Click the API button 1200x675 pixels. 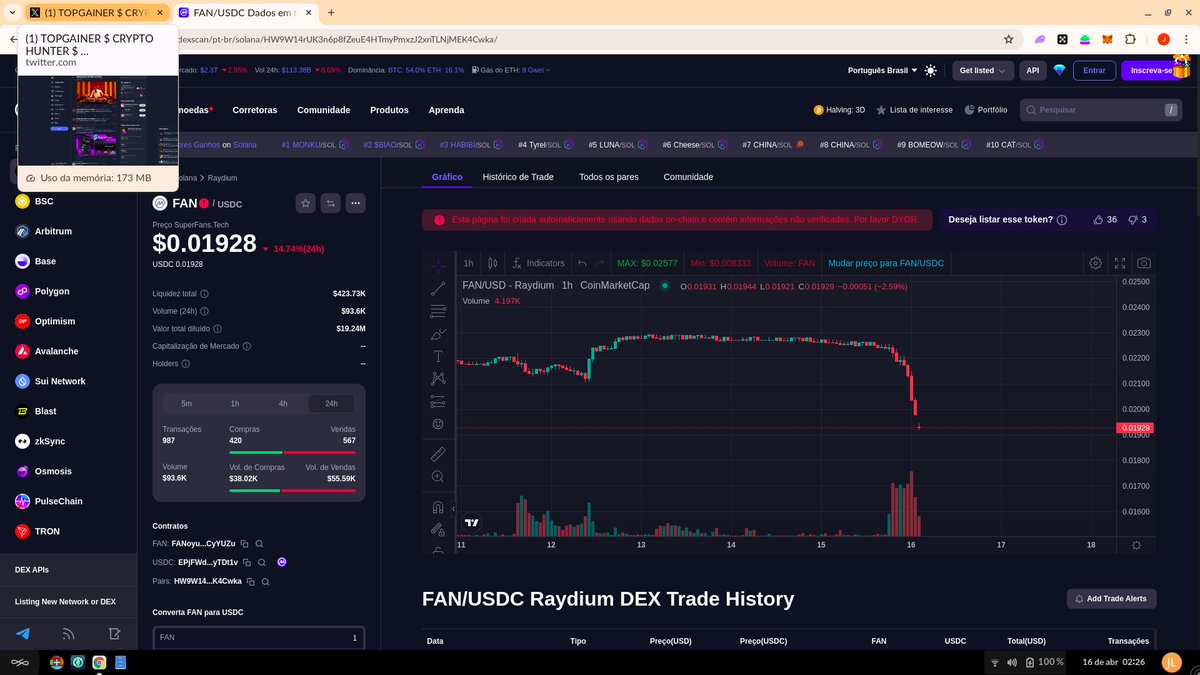1032,71
